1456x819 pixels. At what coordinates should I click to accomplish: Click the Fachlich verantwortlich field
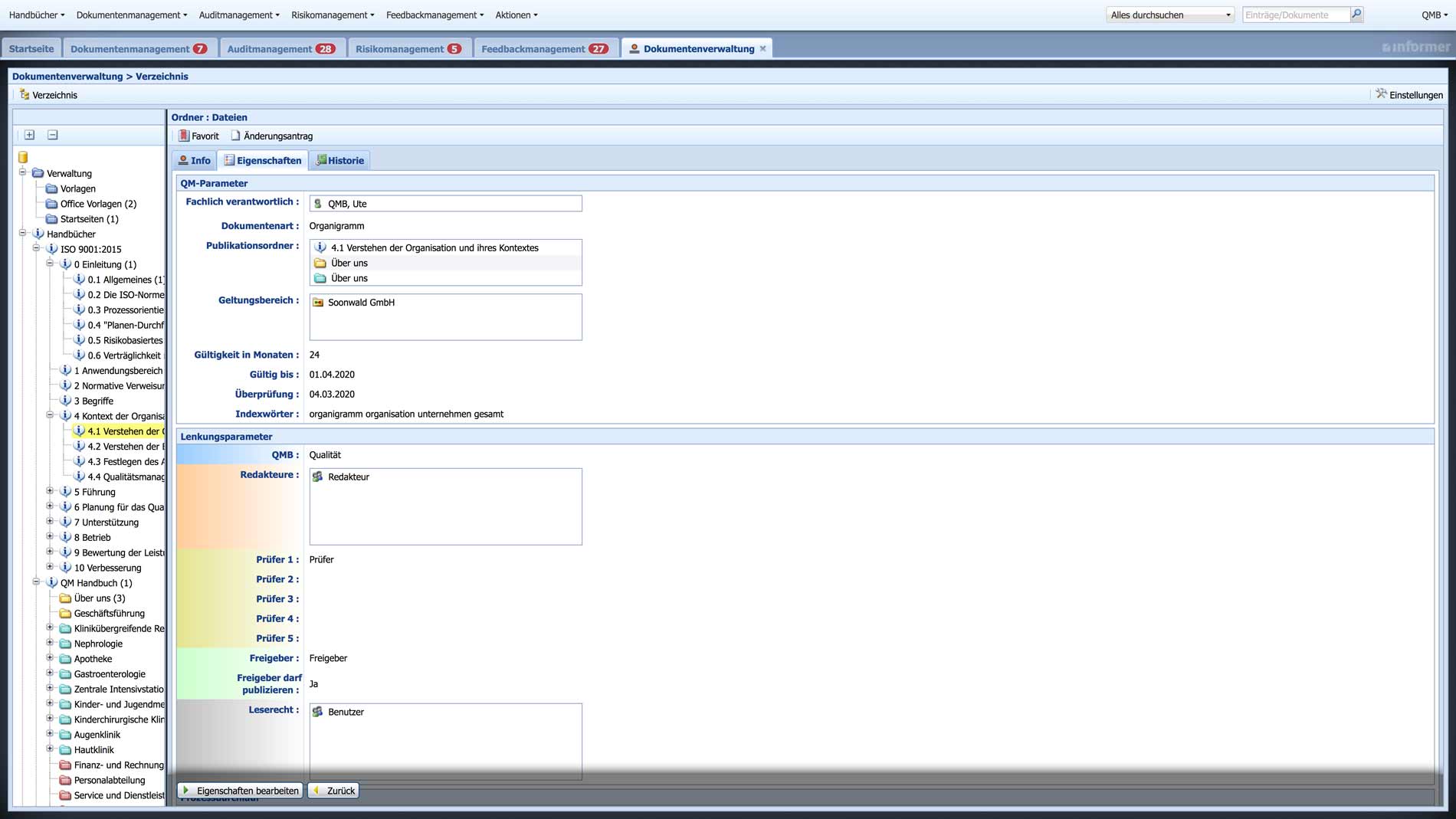tap(445, 203)
